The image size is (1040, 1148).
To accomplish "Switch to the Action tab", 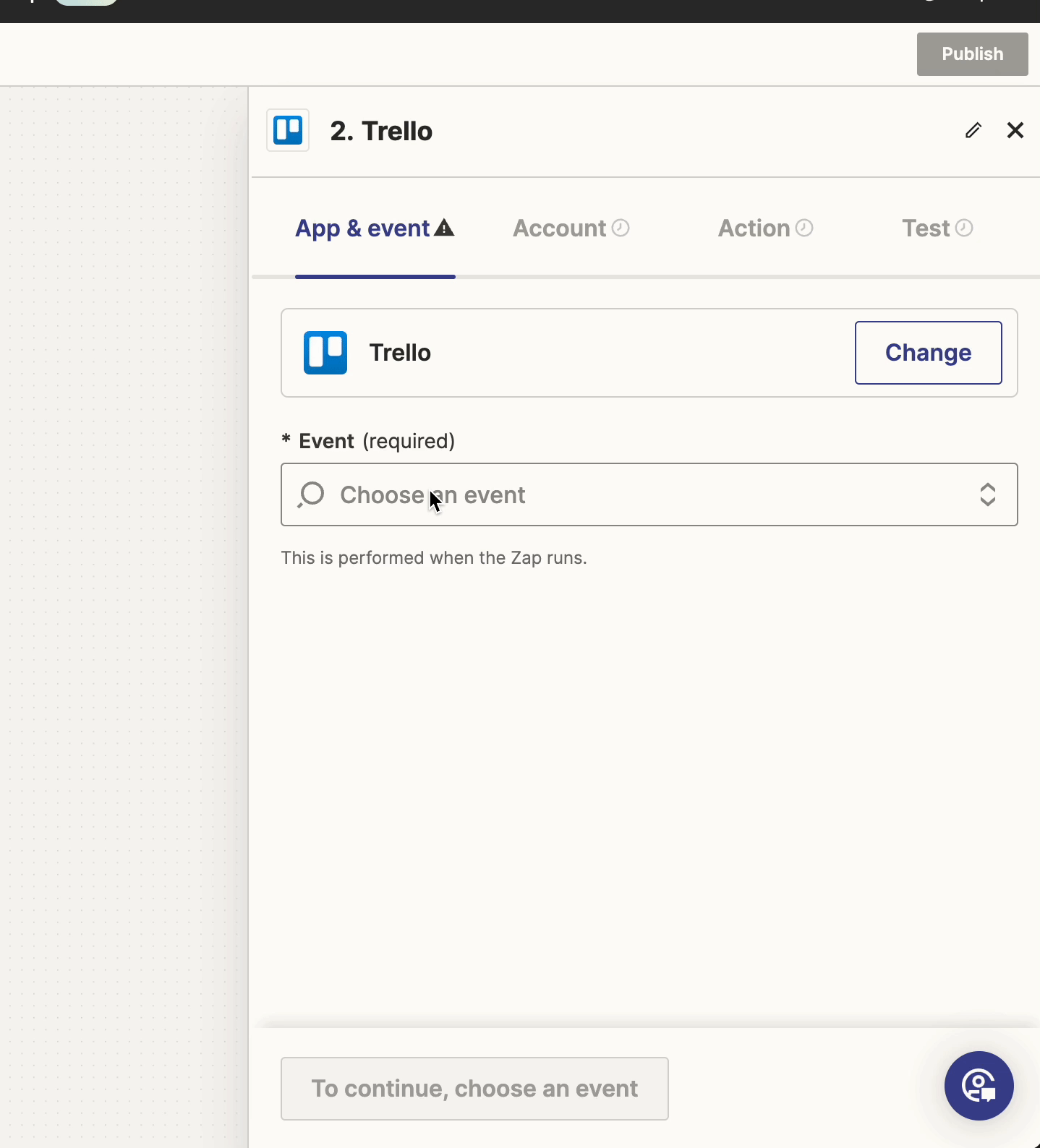I will (x=766, y=228).
